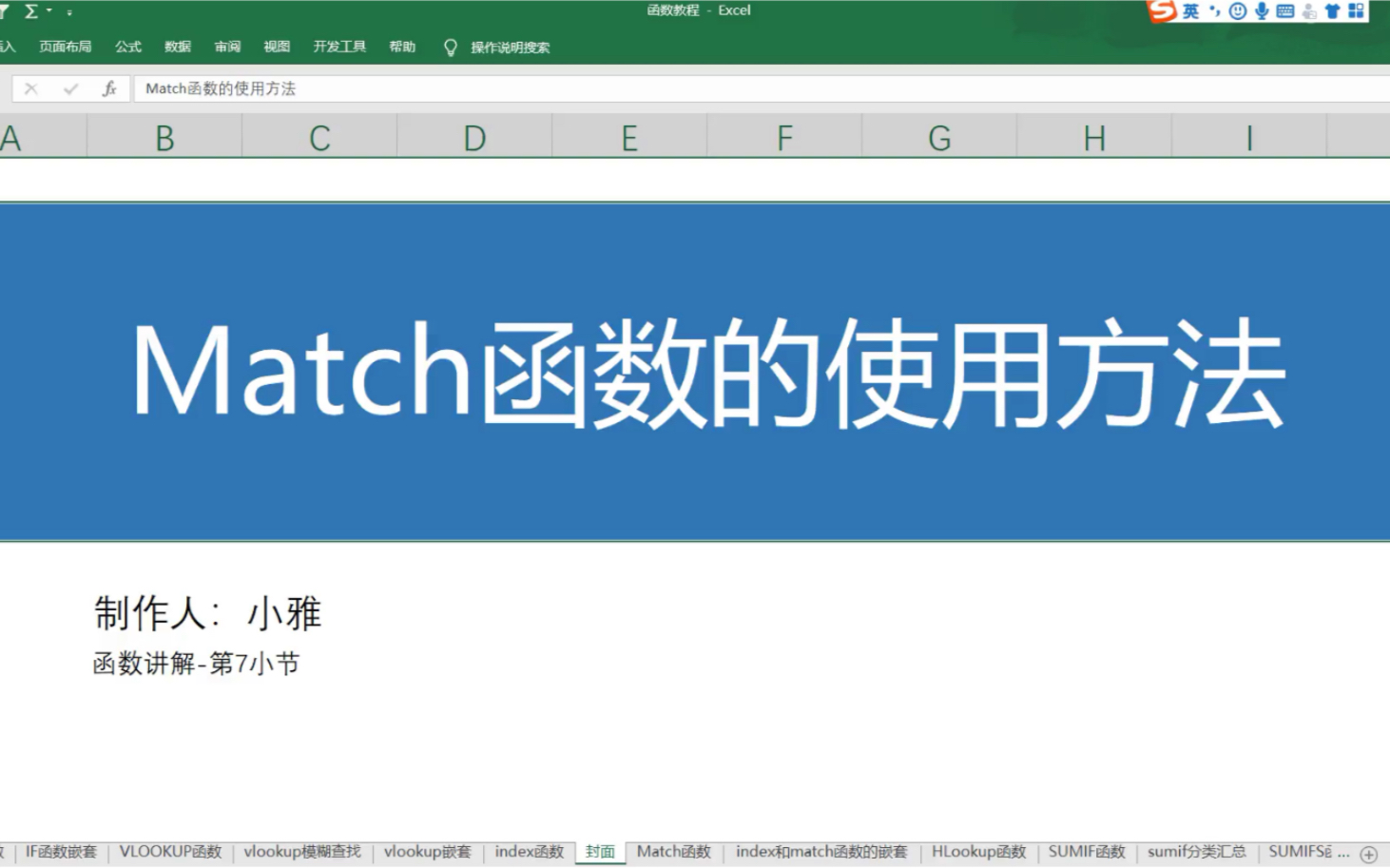Open the 数据 ribbon tab
This screenshot has height=868, width=1390.
(x=178, y=47)
